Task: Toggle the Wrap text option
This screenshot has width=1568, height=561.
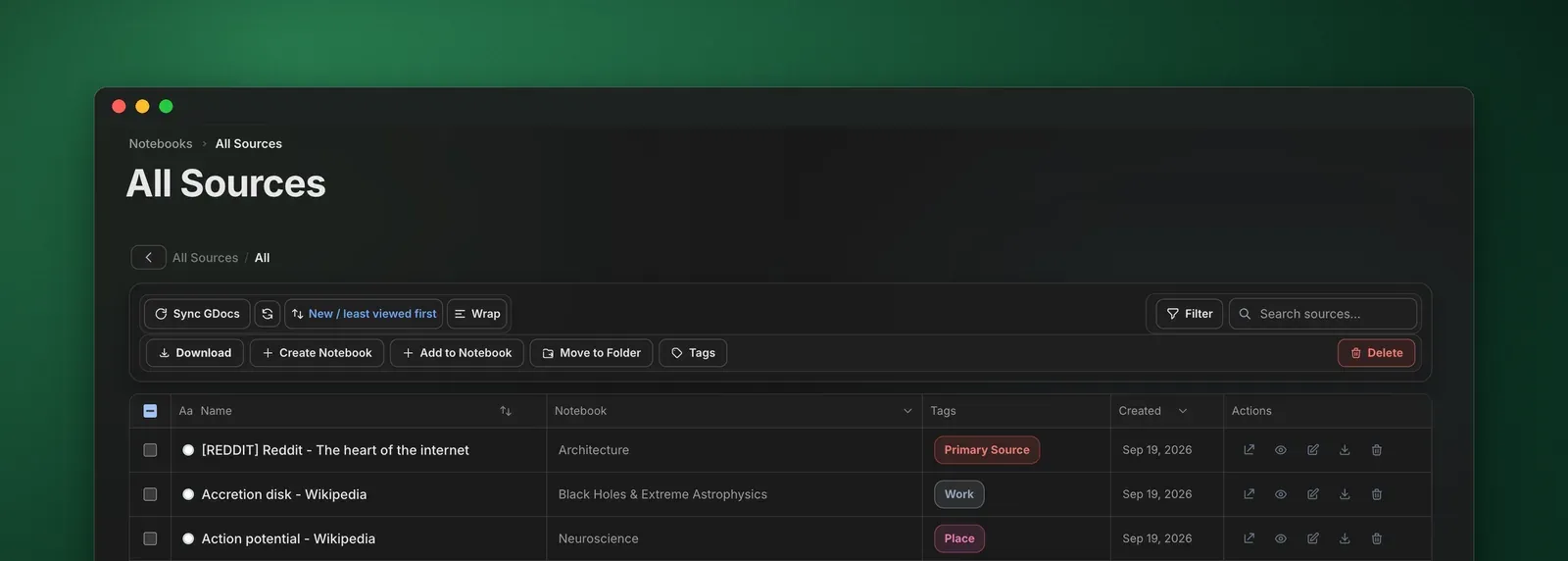Action: pos(477,314)
